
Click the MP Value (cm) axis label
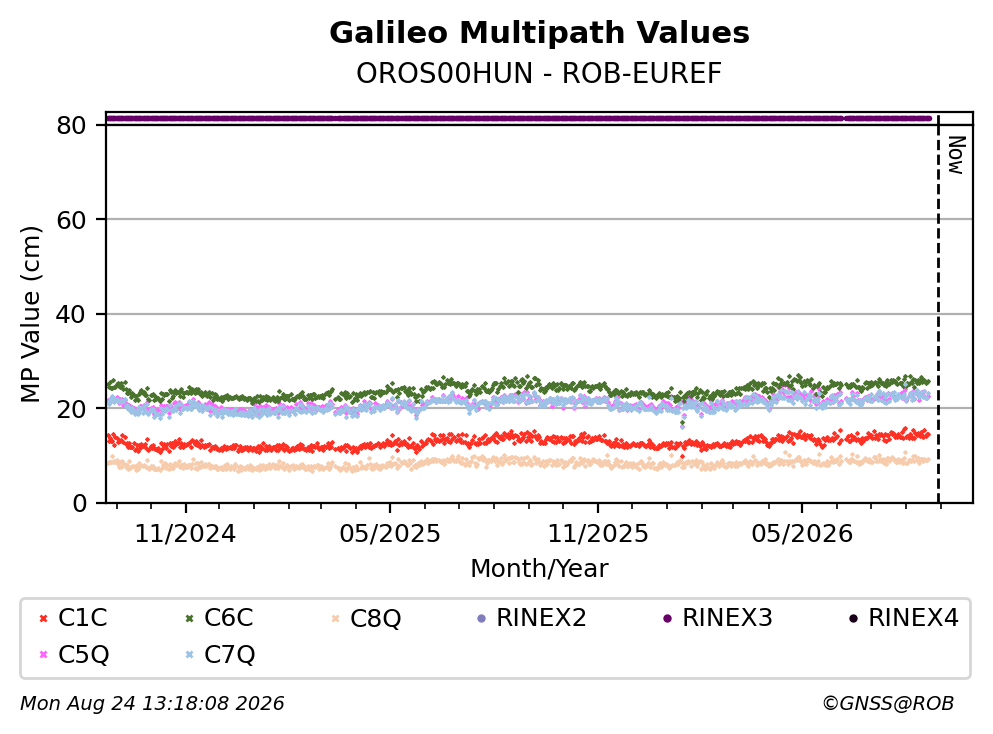point(30,314)
